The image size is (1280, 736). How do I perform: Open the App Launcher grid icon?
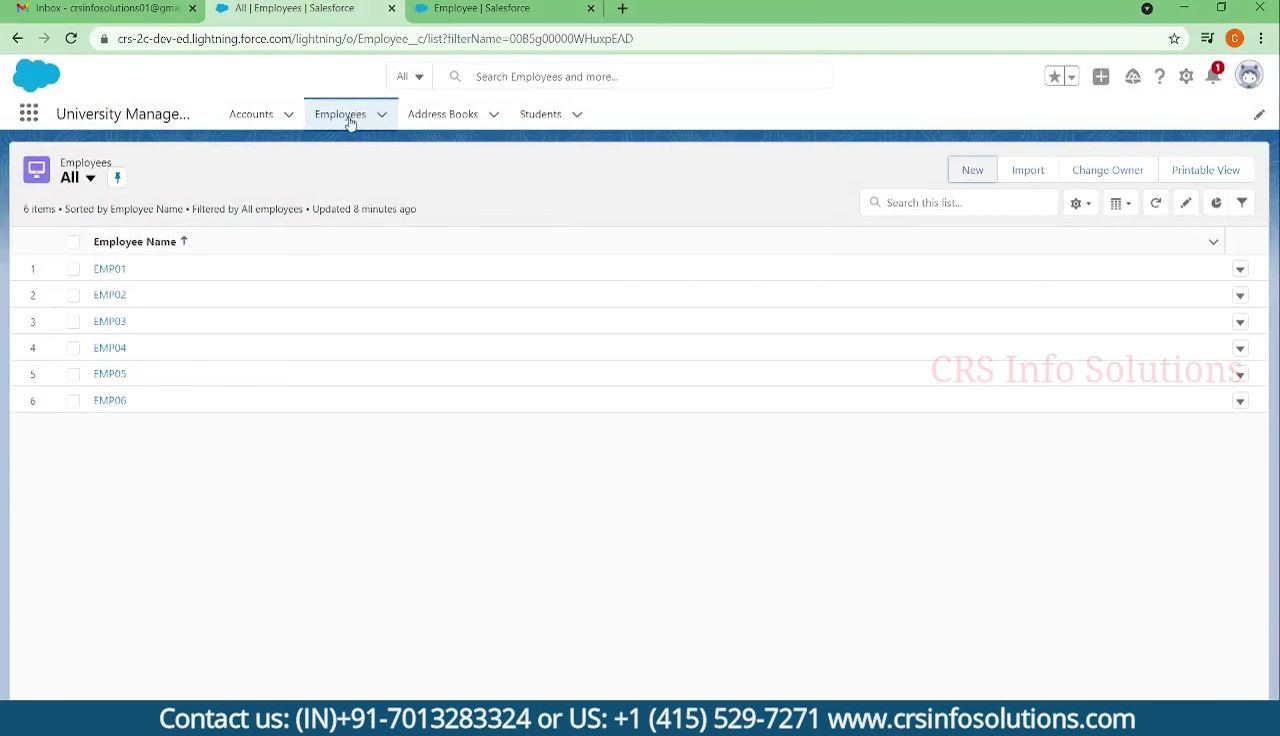[28, 114]
